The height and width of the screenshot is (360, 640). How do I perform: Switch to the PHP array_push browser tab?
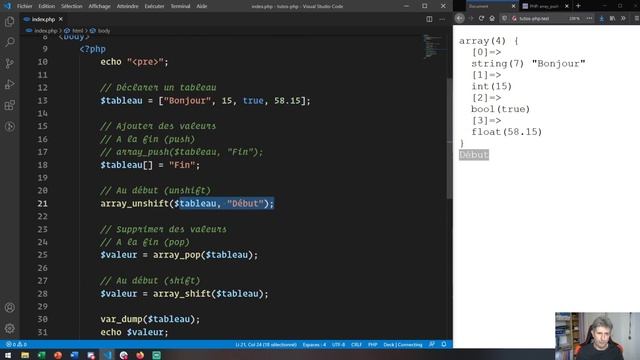point(545,6)
